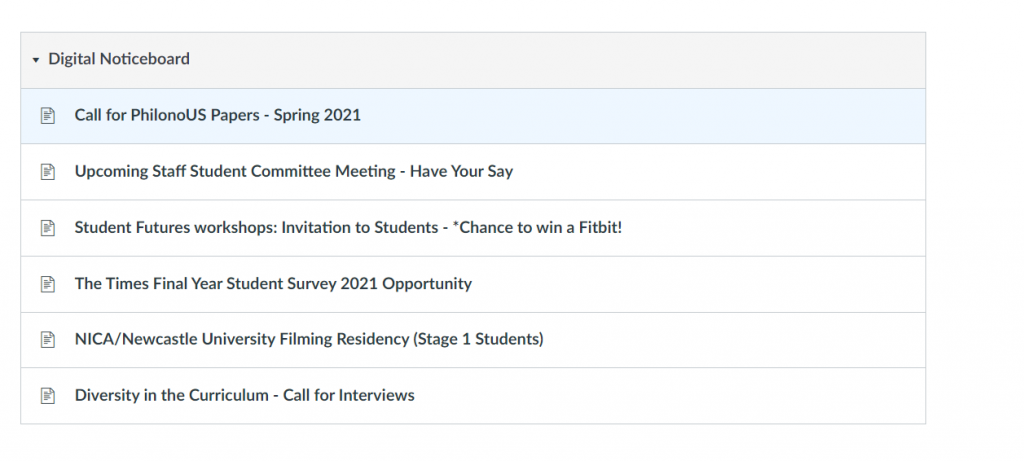This screenshot has width=1024, height=461.
Task: Click blank space in the Times Survey row
Action: point(700,284)
